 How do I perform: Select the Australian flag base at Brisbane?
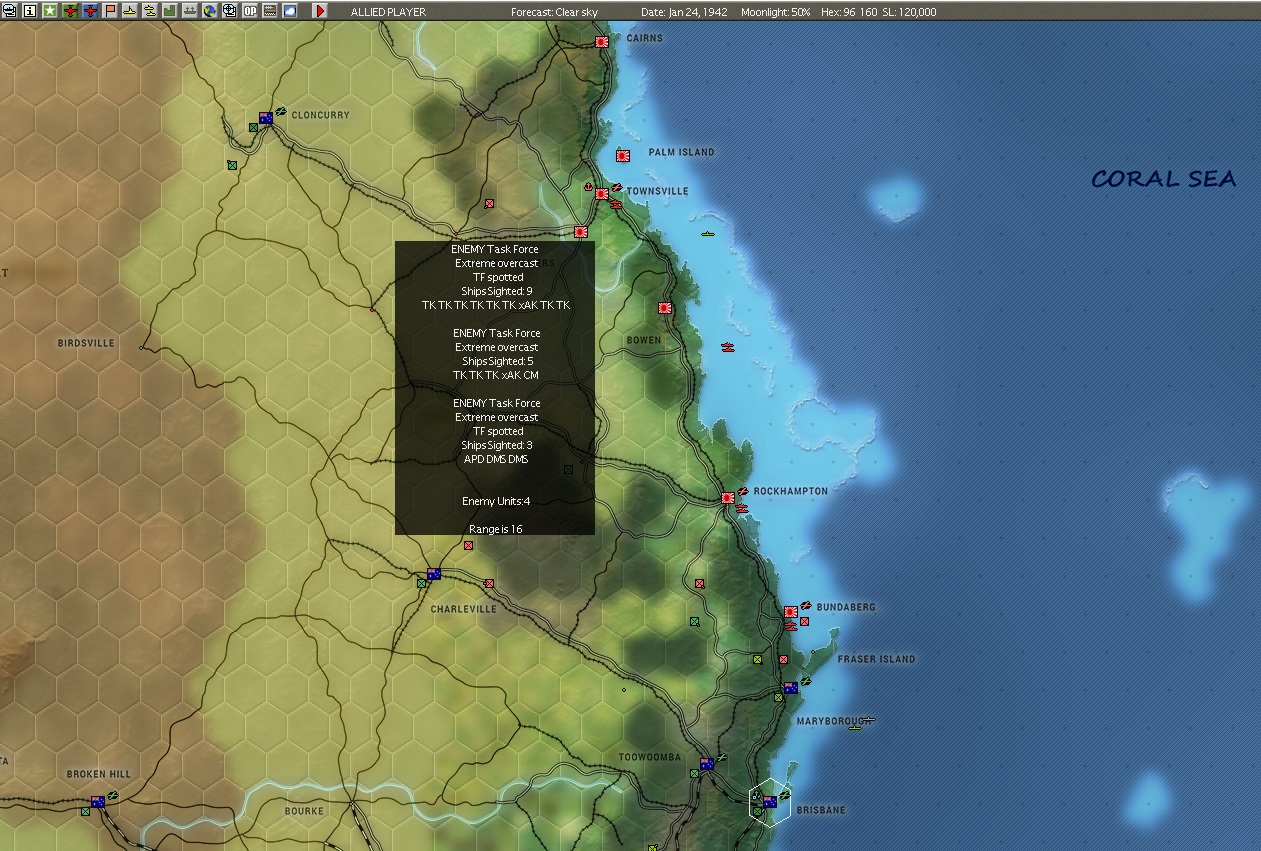click(x=770, y=802)
